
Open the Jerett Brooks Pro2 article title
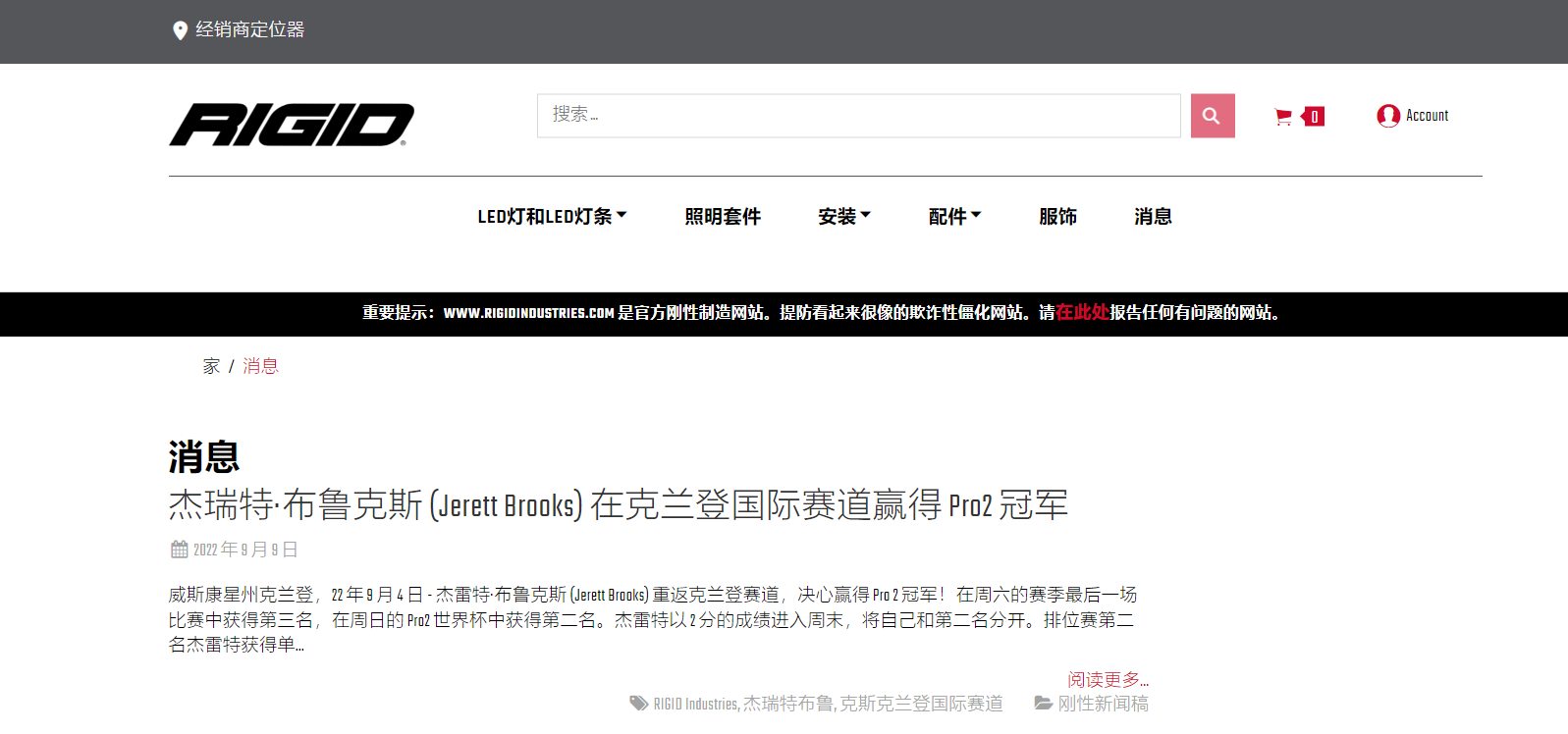tap(618, 505)
